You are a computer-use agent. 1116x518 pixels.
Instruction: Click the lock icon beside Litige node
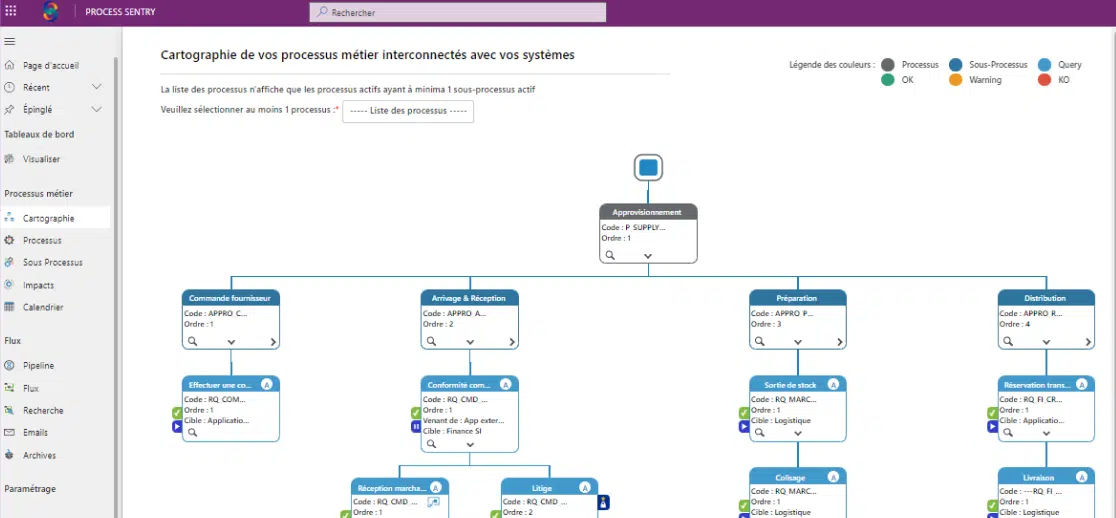click(603, 502)
